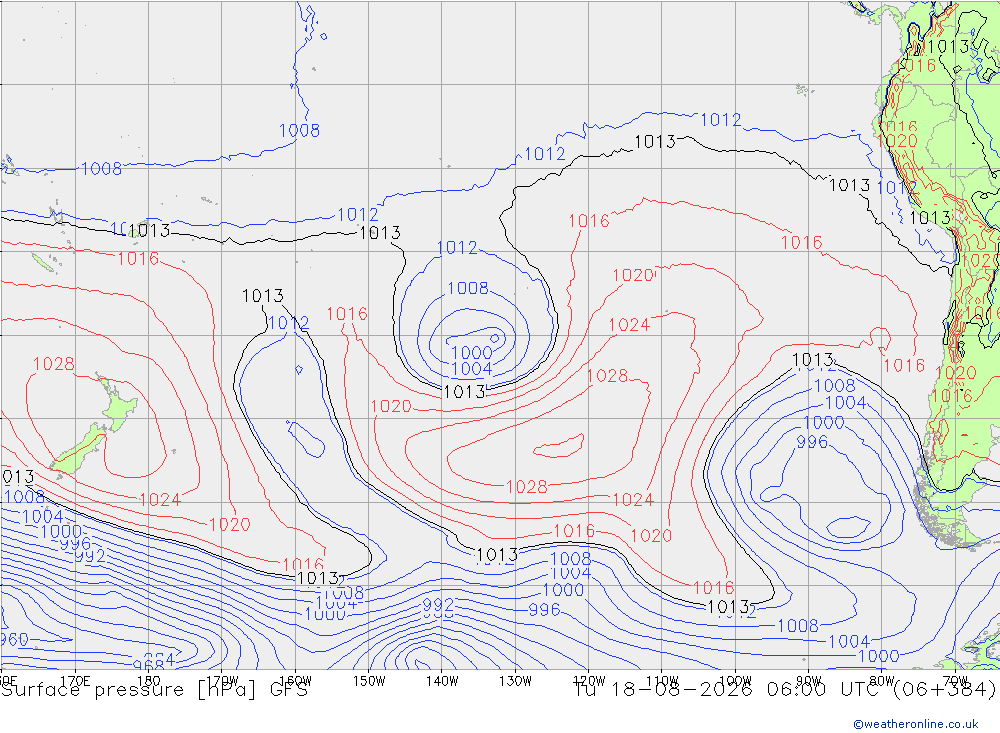The height and width of the screenshot is (733, 1000).
Task: Click the 1004 label inside central Pacific low
Action: pos(471,369)
